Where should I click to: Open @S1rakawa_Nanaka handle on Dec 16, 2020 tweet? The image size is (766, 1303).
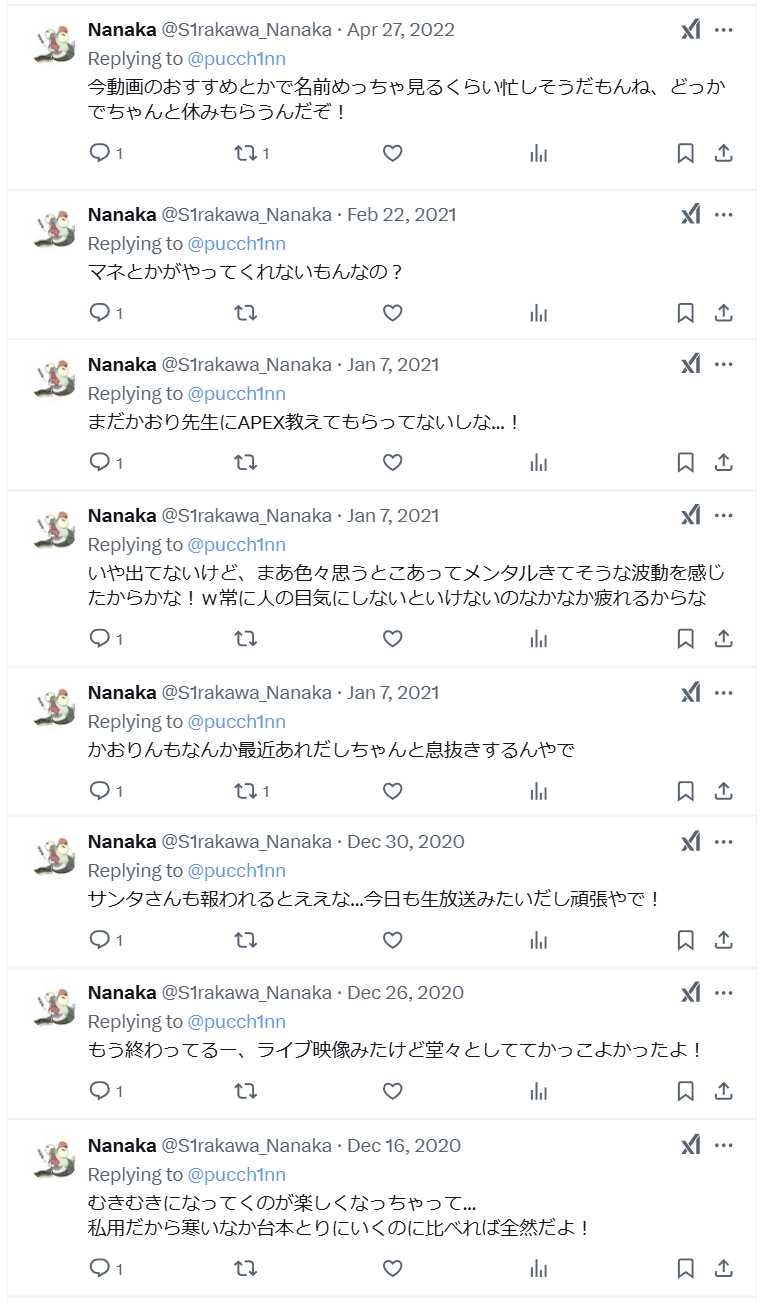[x=246, y=1146]
